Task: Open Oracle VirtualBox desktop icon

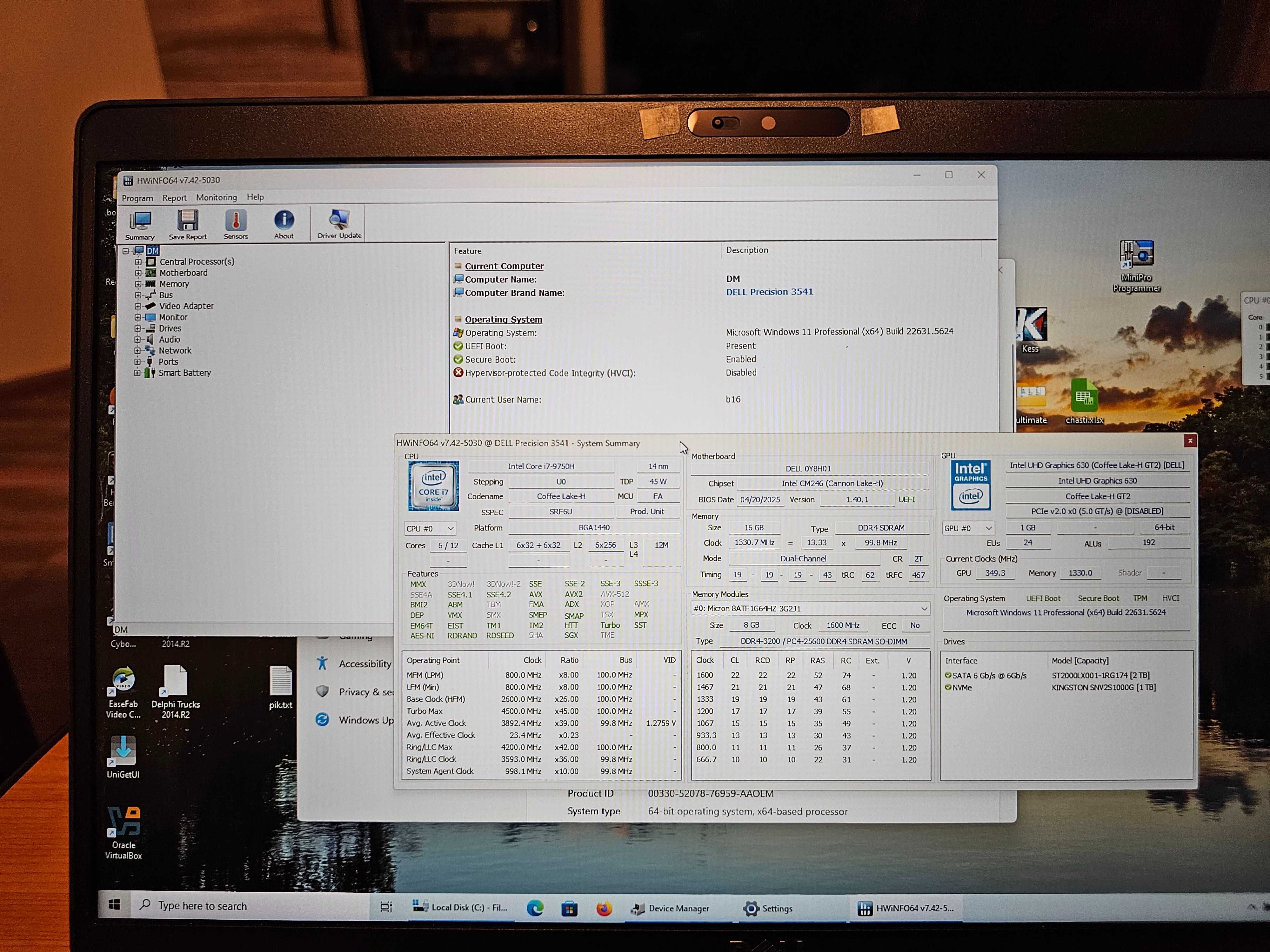Action: point(124,833)
